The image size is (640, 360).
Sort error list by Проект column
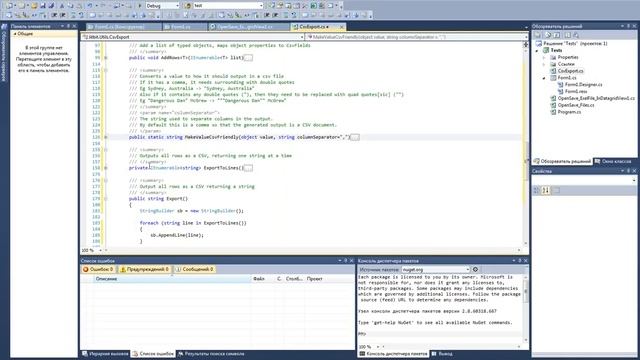[x=329, y=279]
